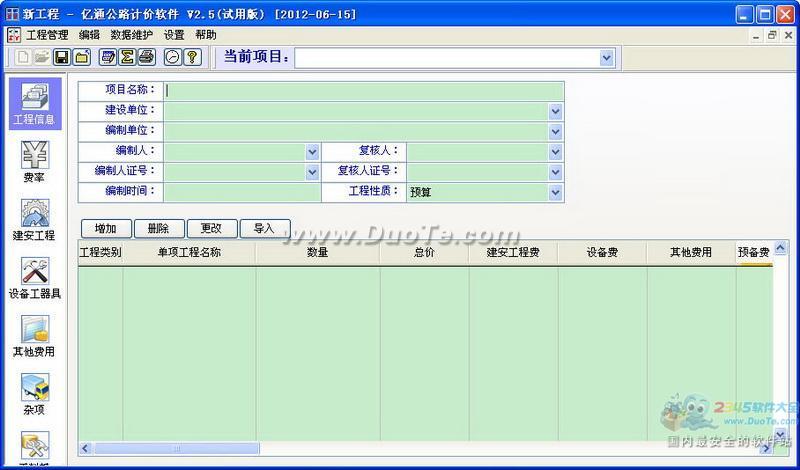Click the question mark help icon

(x=192, y=57)
